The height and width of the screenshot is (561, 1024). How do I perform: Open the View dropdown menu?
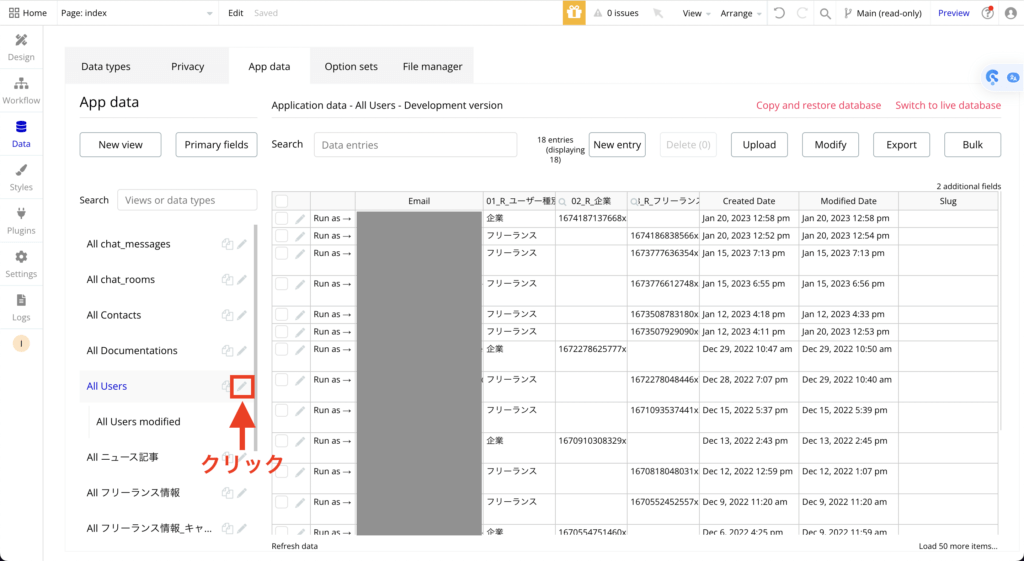[696, 13]
